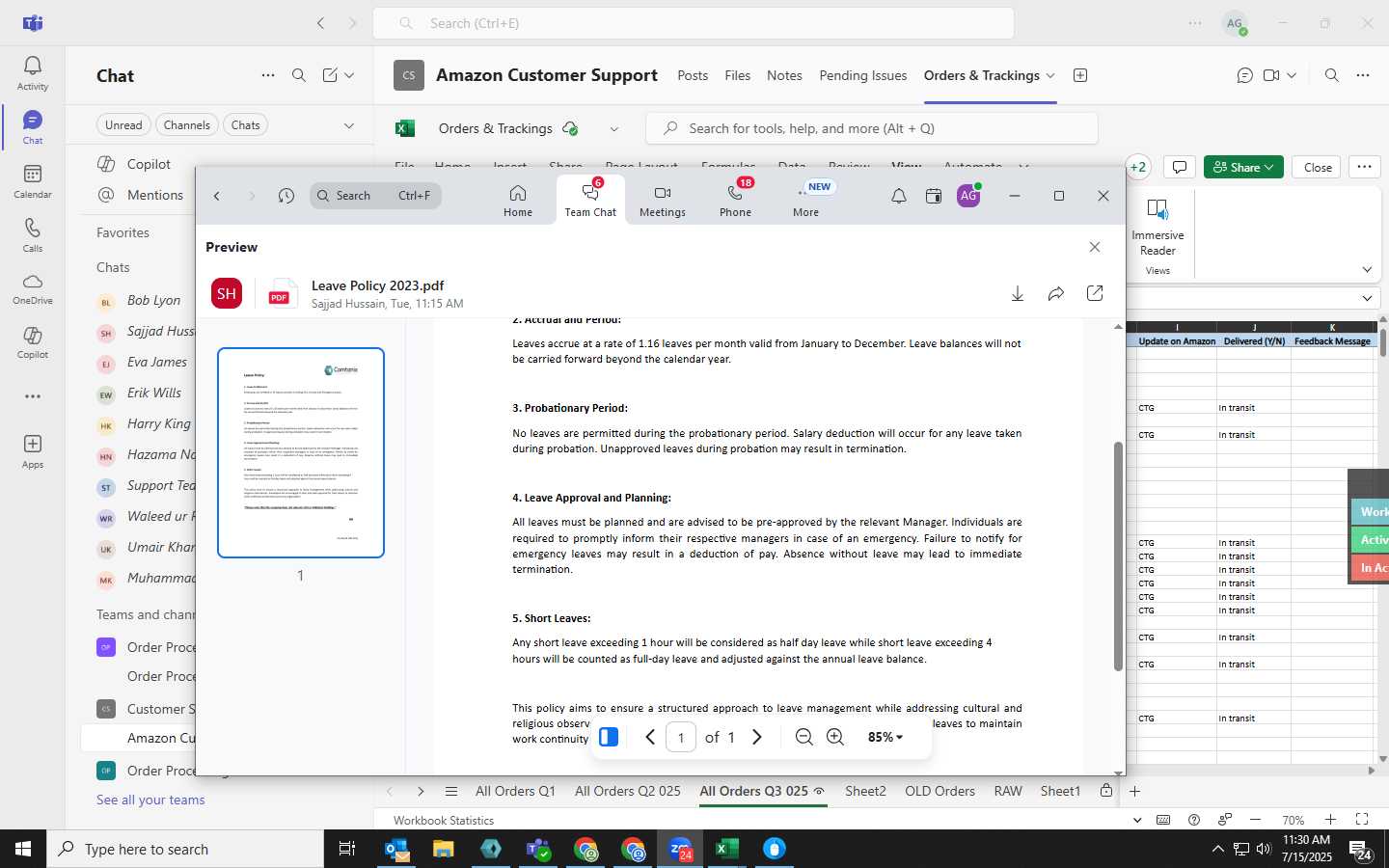Open Apps in the Teams sidebar
Screen dimensions: 1389x868
coord(32,451)
